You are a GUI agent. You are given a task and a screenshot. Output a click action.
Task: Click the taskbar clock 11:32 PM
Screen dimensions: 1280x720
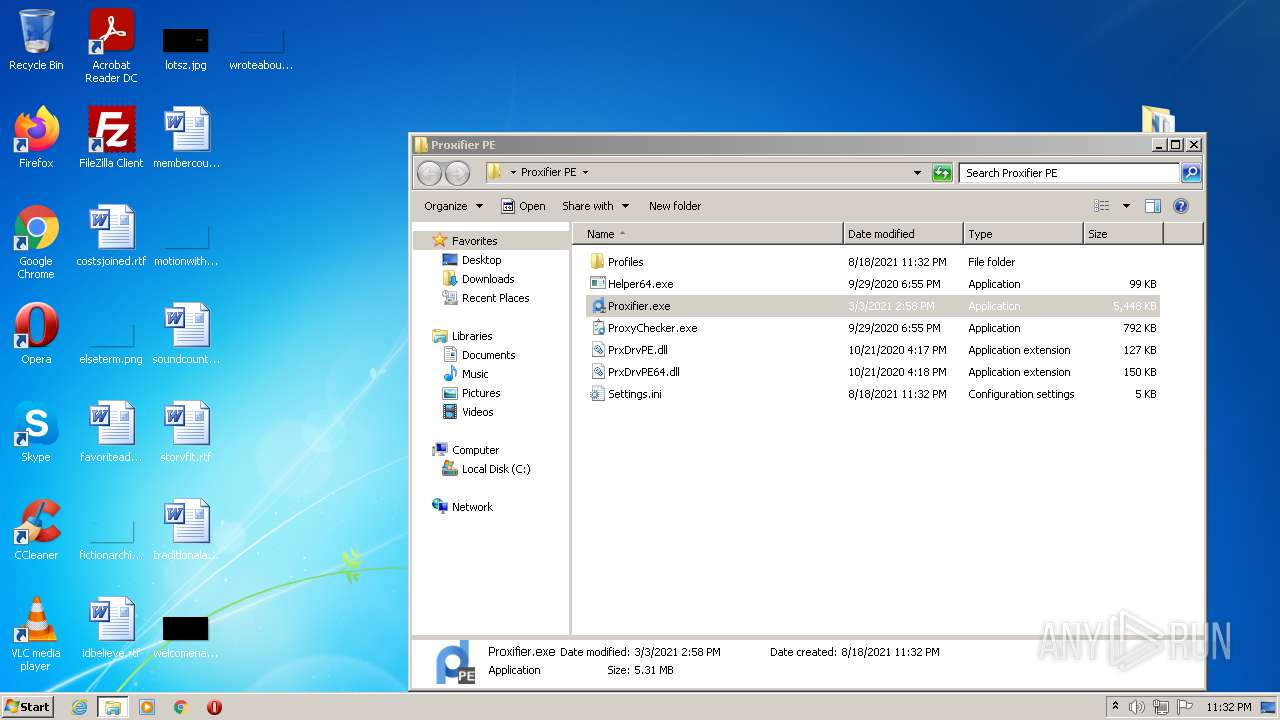pyautogui.click(x=1228, y=707)
